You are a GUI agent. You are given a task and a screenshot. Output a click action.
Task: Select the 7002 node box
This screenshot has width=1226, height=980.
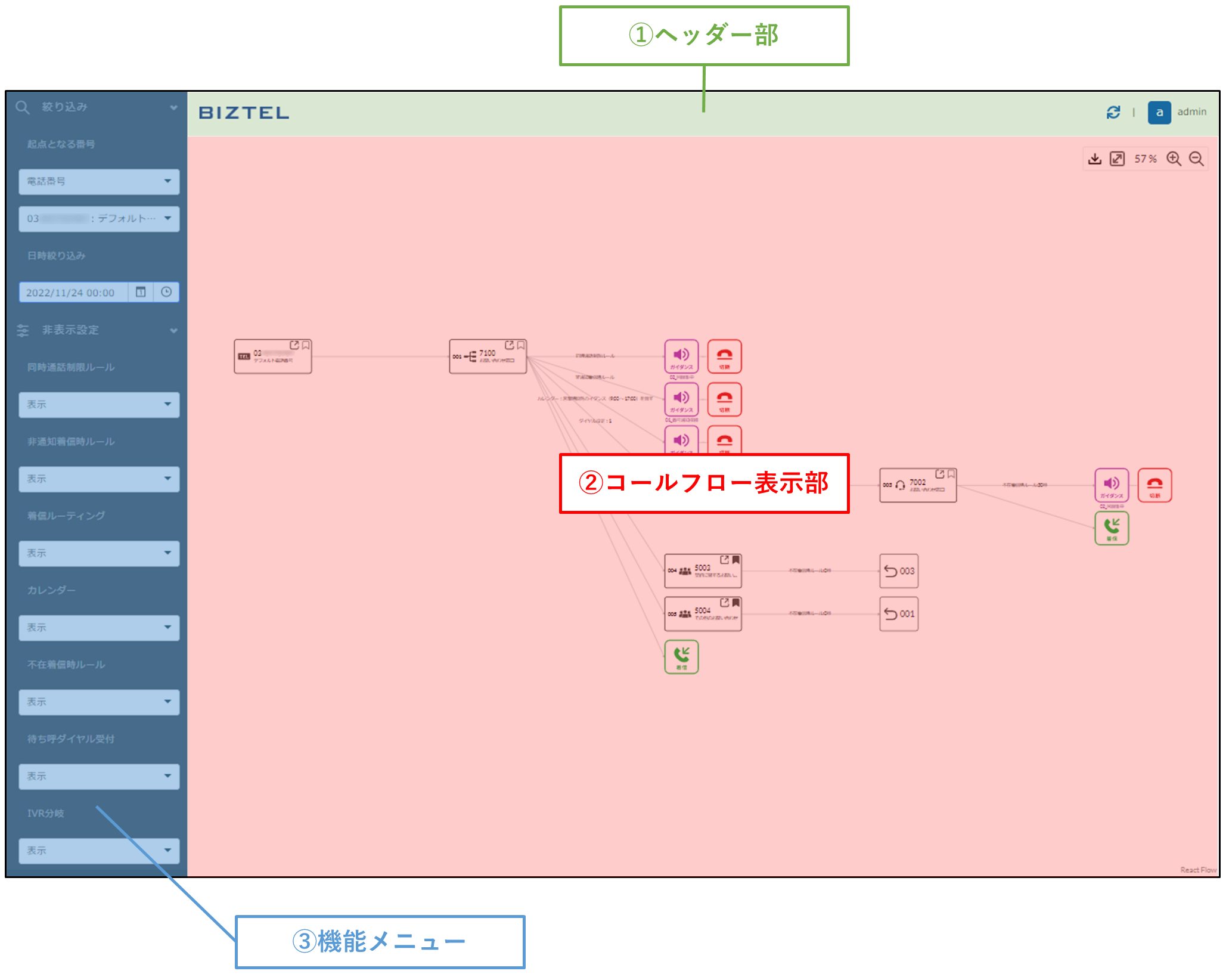coord(918,485)
